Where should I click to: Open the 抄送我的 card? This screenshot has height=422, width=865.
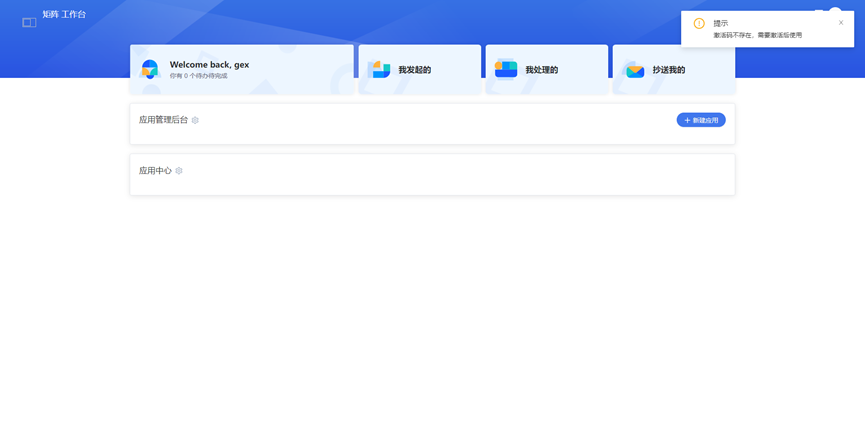(x=674, y=69)
